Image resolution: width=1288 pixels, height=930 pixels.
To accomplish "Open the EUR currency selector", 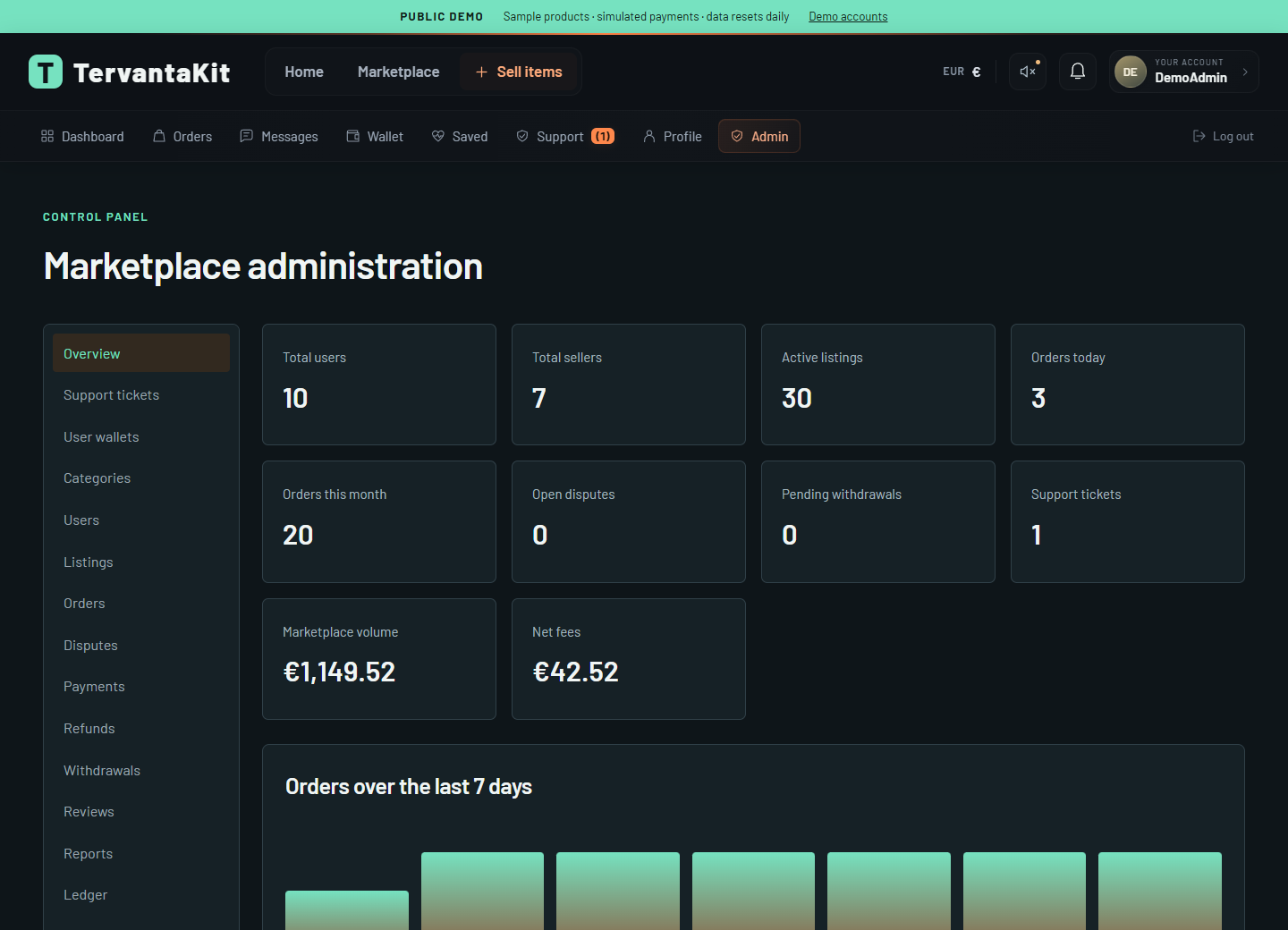I will [962, 72].
